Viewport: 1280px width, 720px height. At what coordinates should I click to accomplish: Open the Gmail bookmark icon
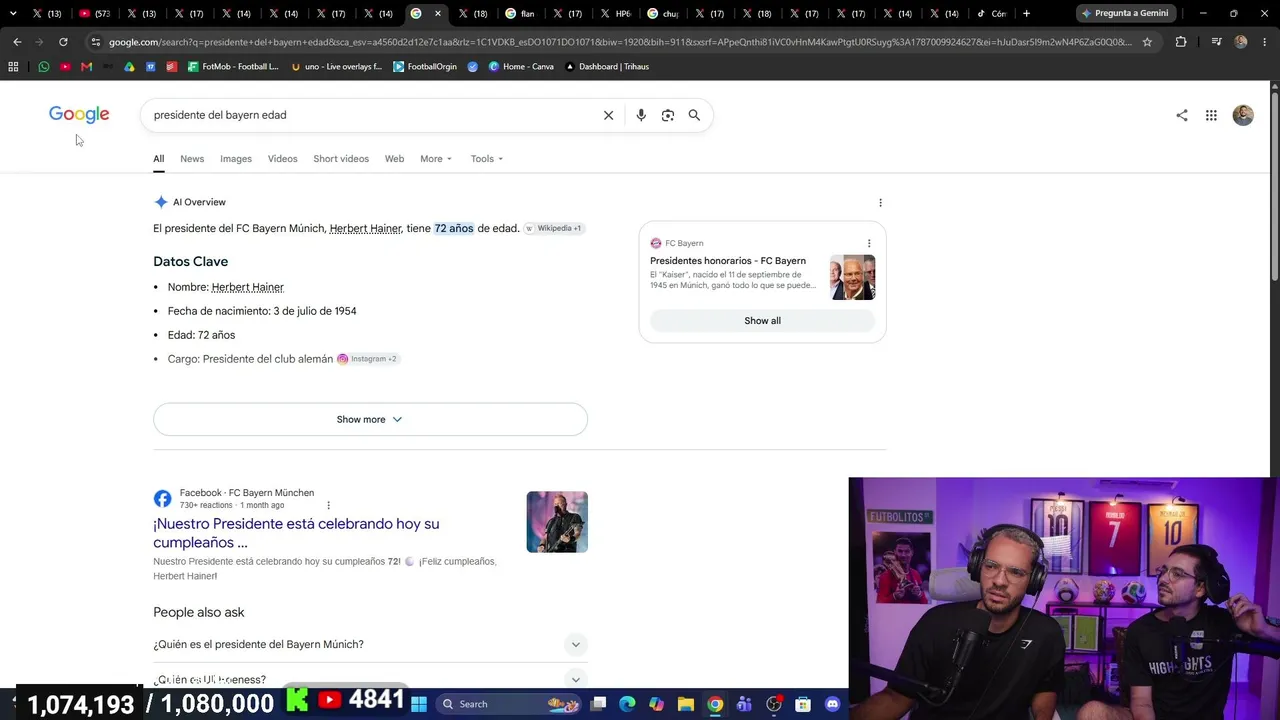click(x=86, y=66)
